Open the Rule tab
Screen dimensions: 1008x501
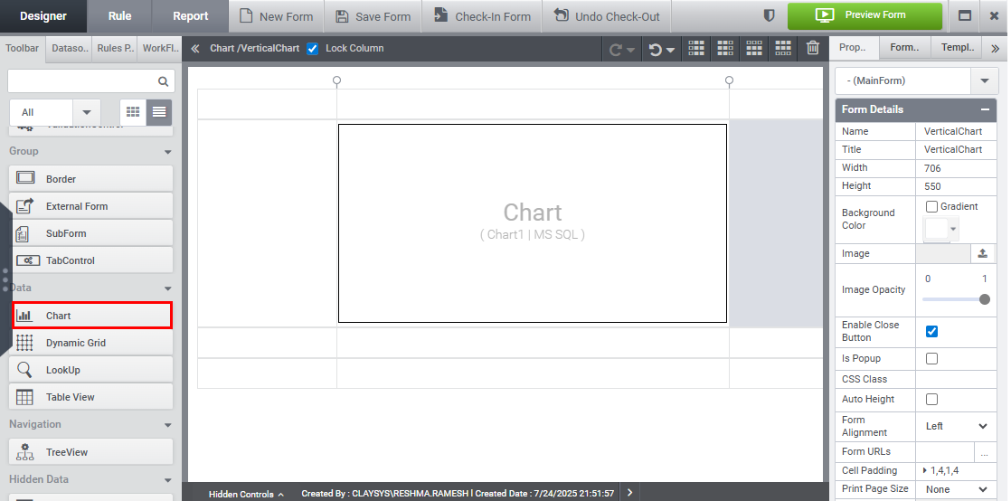tap(119, 16)
